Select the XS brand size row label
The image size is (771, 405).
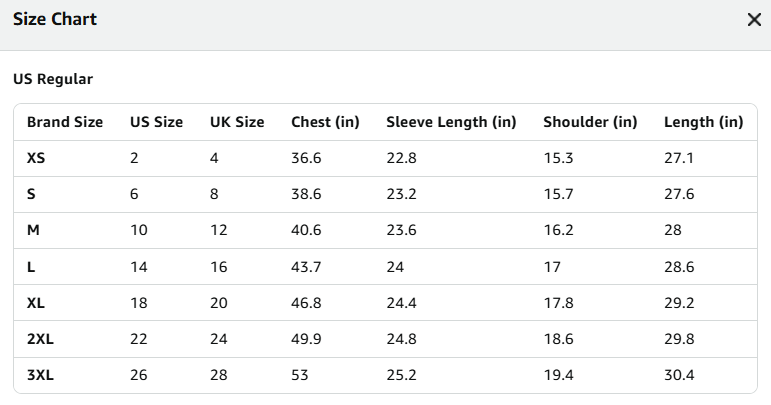36,158
